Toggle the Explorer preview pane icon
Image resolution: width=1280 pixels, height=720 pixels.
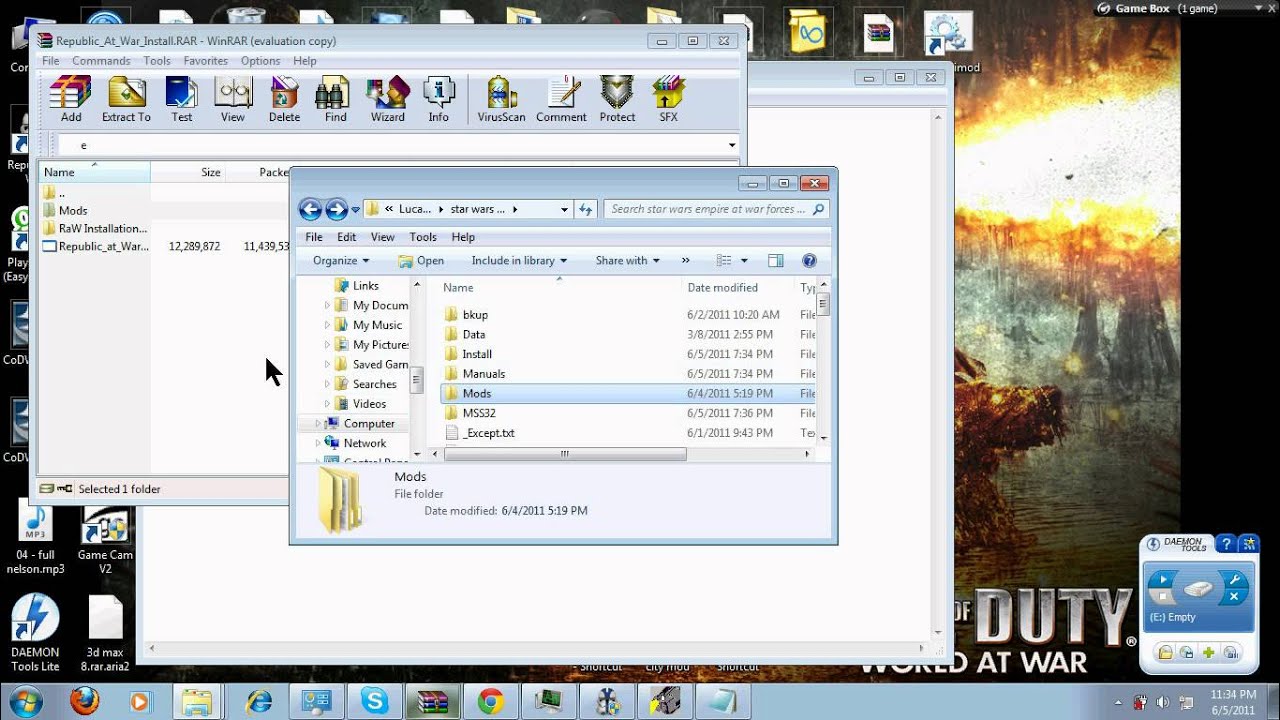tap(775, 261)
